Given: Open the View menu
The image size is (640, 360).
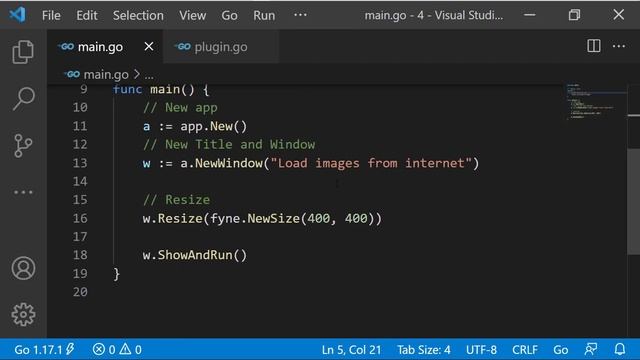Looking at the screenshot, I should click(192, 16).
